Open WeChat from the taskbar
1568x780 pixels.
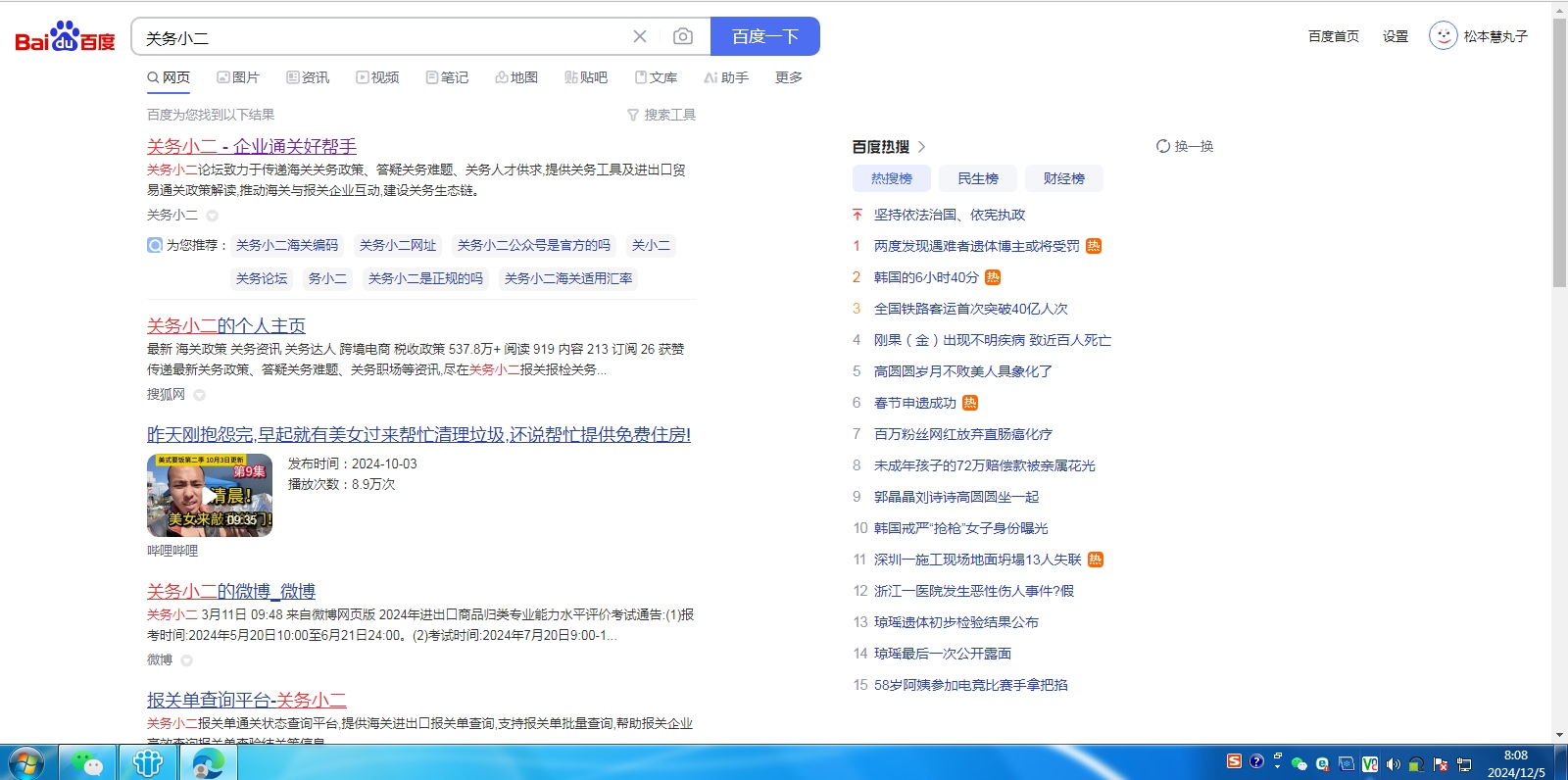point(87,762)
